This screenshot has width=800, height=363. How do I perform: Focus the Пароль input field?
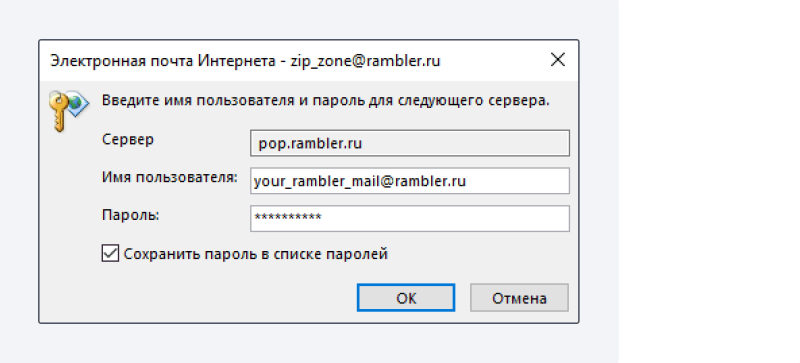(x=410, y=219)
